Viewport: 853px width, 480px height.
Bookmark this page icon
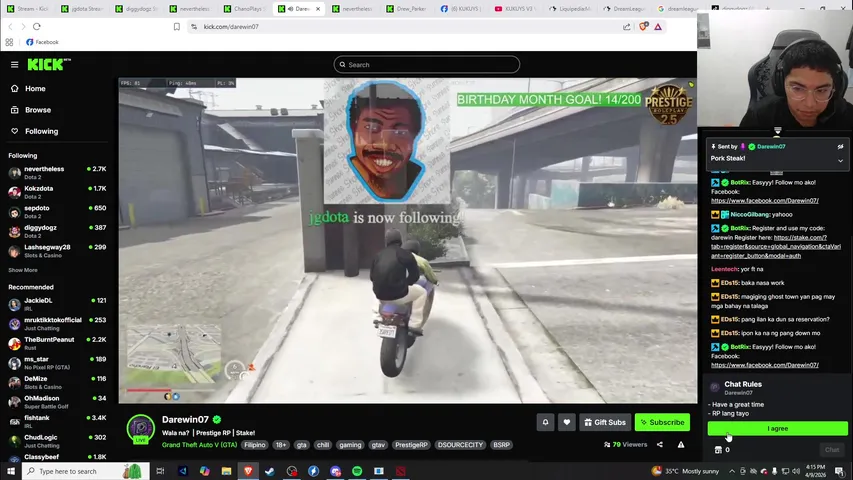pyautogui.click(x=177, y=27)
